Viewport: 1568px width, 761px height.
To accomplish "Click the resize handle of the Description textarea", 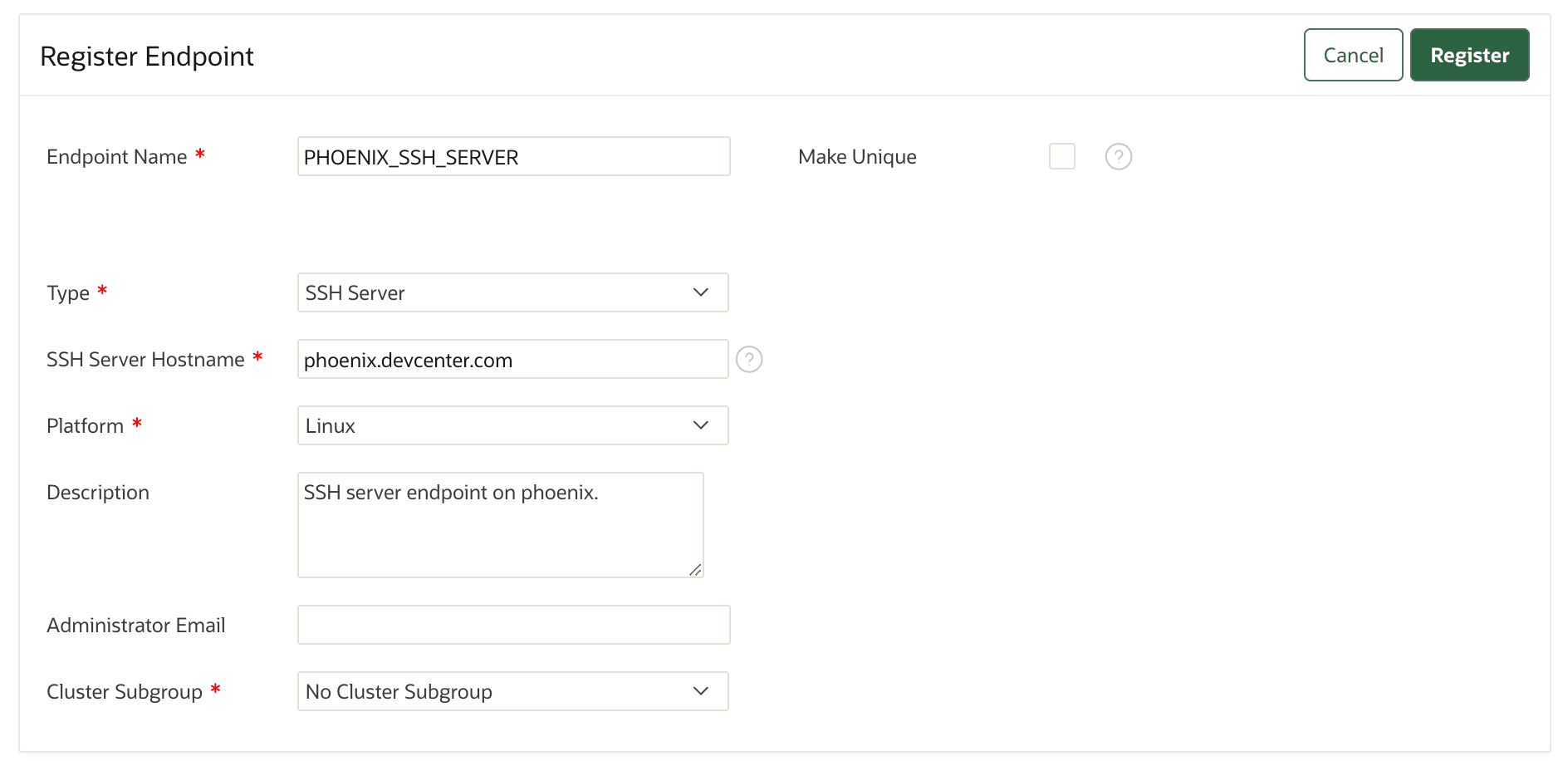I will tap(694, 570).
